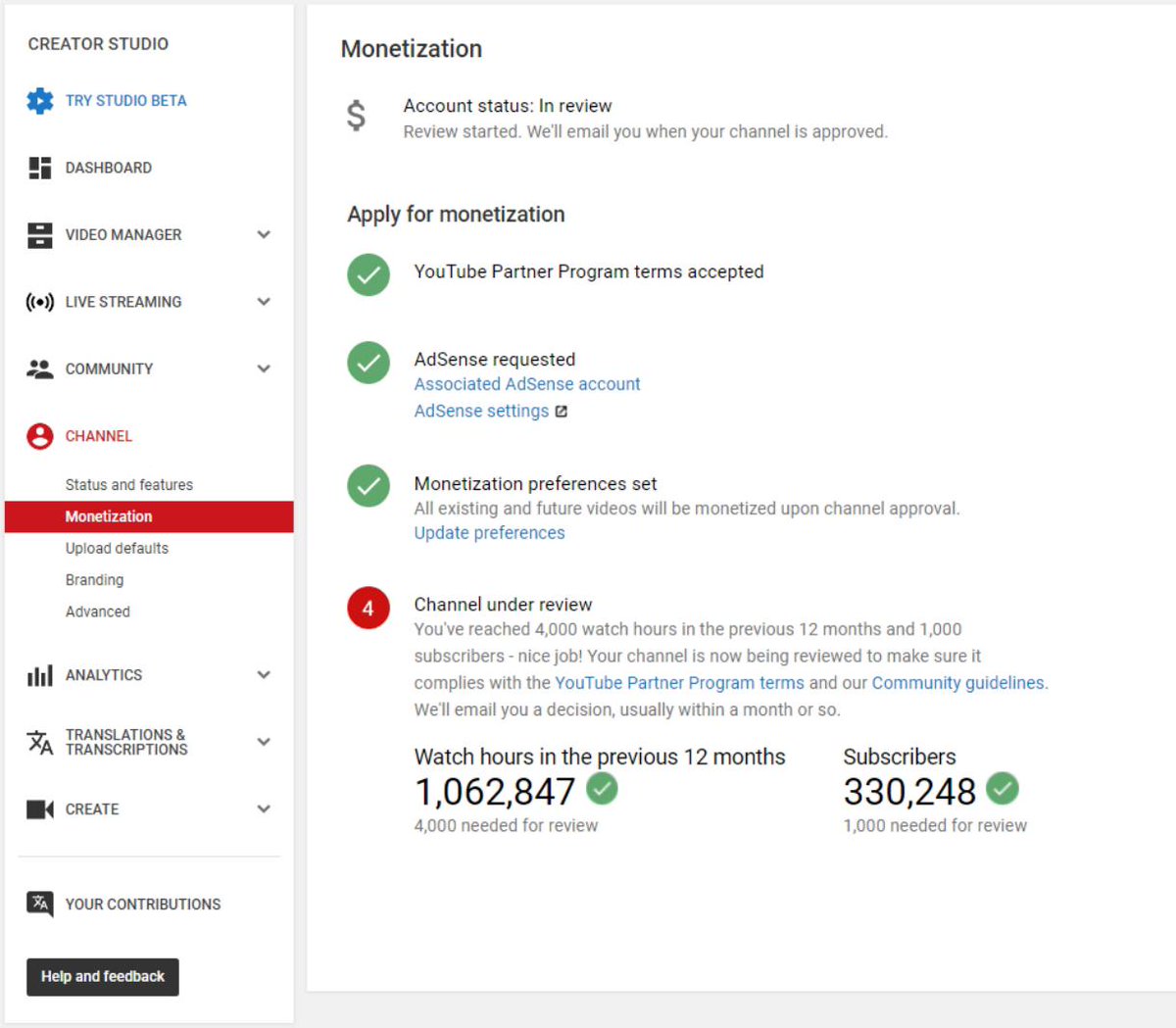Click the Your Contributions translate icon

(40, 904)
